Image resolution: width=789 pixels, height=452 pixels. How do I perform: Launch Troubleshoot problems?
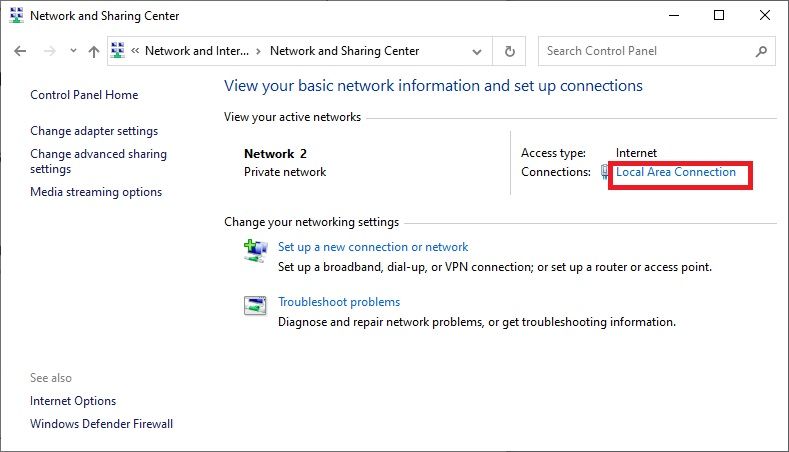tap(339, 302)
